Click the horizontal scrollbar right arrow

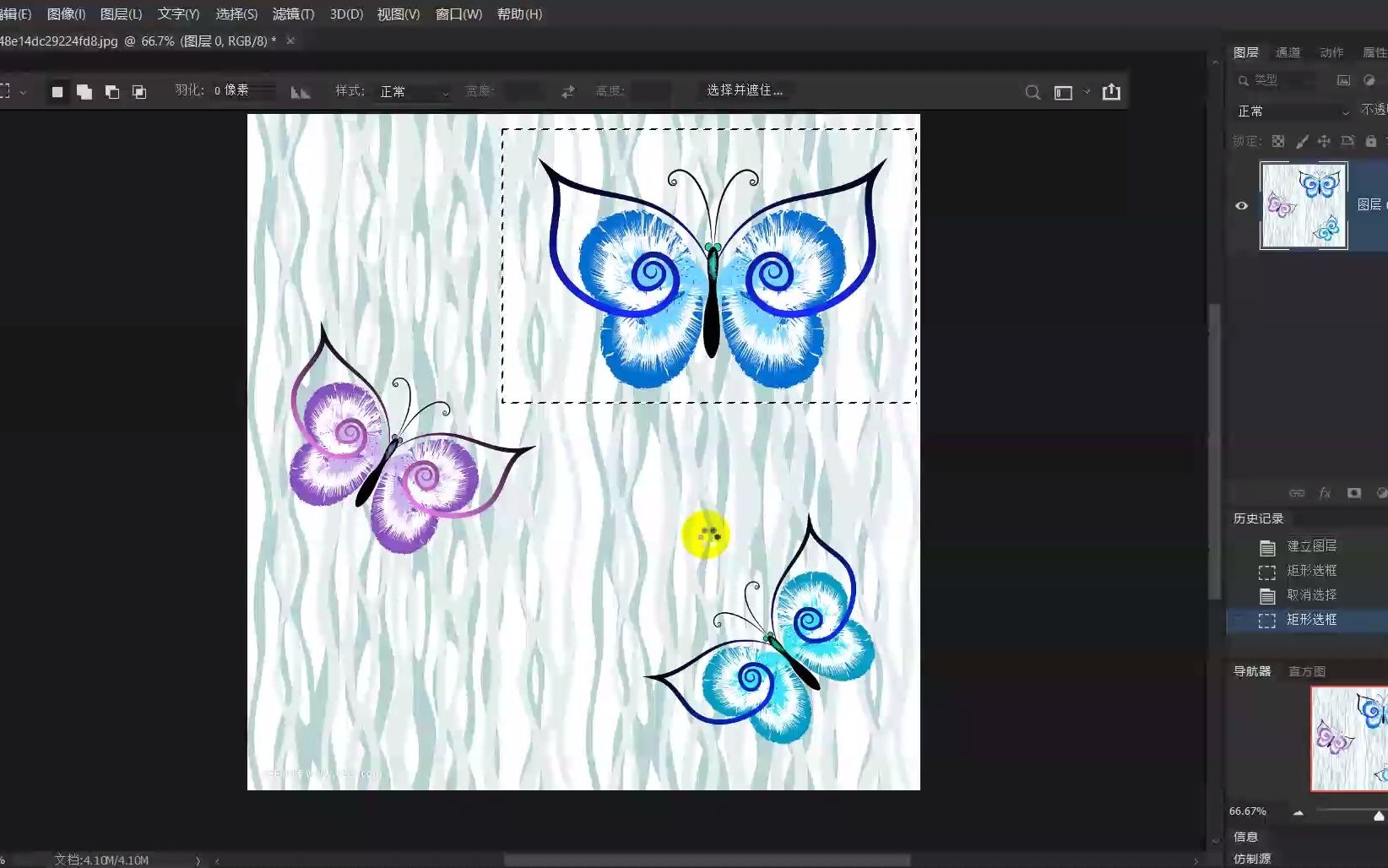click(1196, 860)
